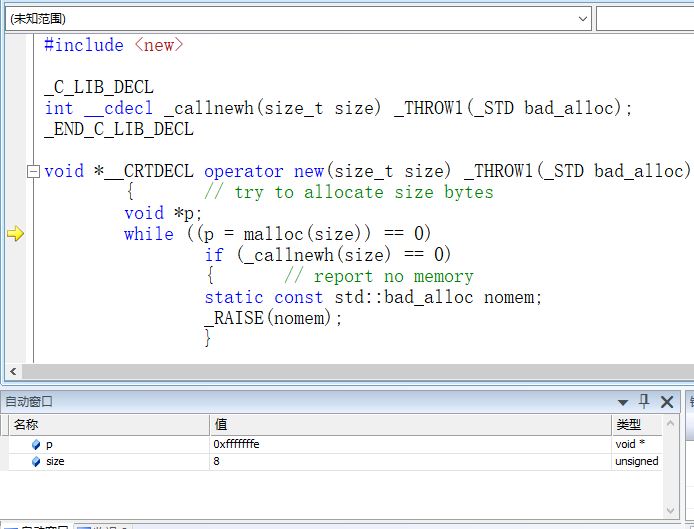Toggle auto-hide pin on 自动窗口 panel
Image resolution: width=694 pixels, height=529 pixels.
644,402
